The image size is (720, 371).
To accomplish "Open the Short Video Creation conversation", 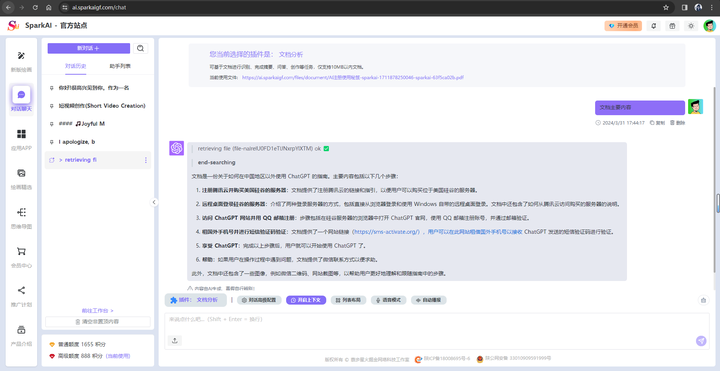I will pos(98,106).
